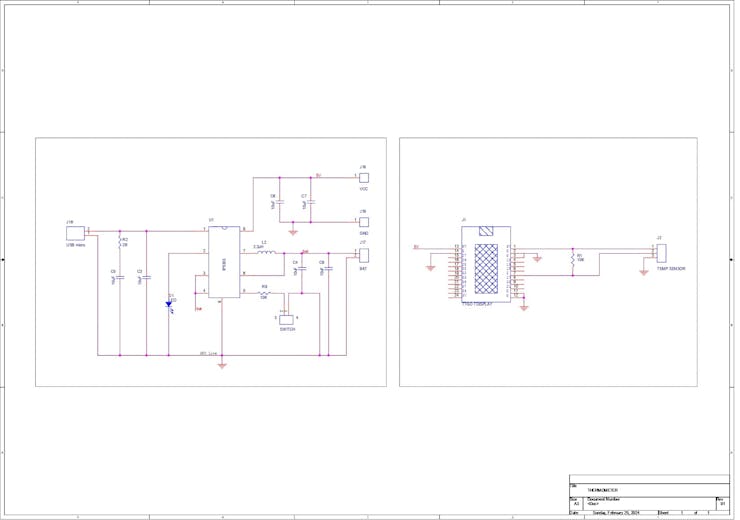Click capacitor C7 on the 5V rail
The image size is (740, 520).
point(311,202)
